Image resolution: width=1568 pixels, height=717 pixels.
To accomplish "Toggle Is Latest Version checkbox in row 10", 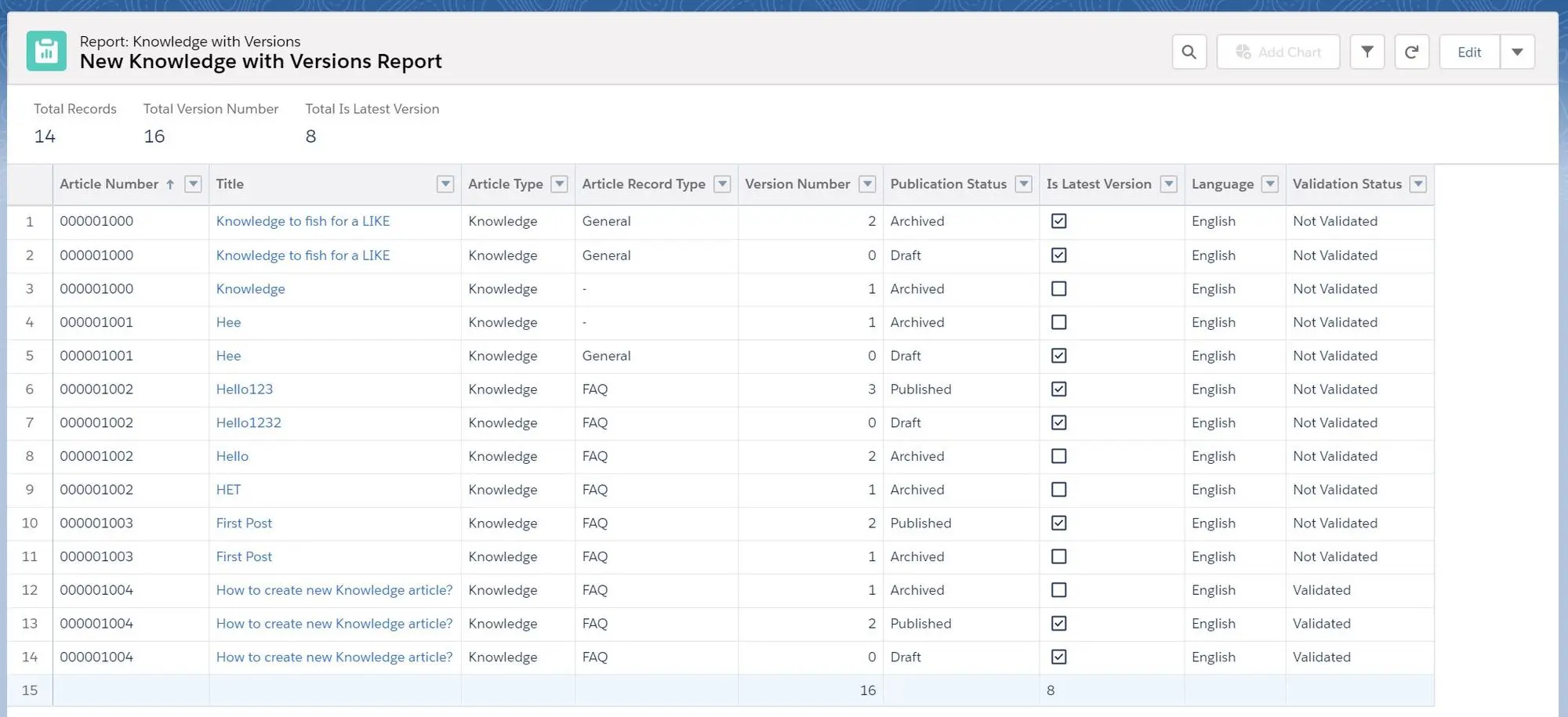I will [x=1058, y=523].
